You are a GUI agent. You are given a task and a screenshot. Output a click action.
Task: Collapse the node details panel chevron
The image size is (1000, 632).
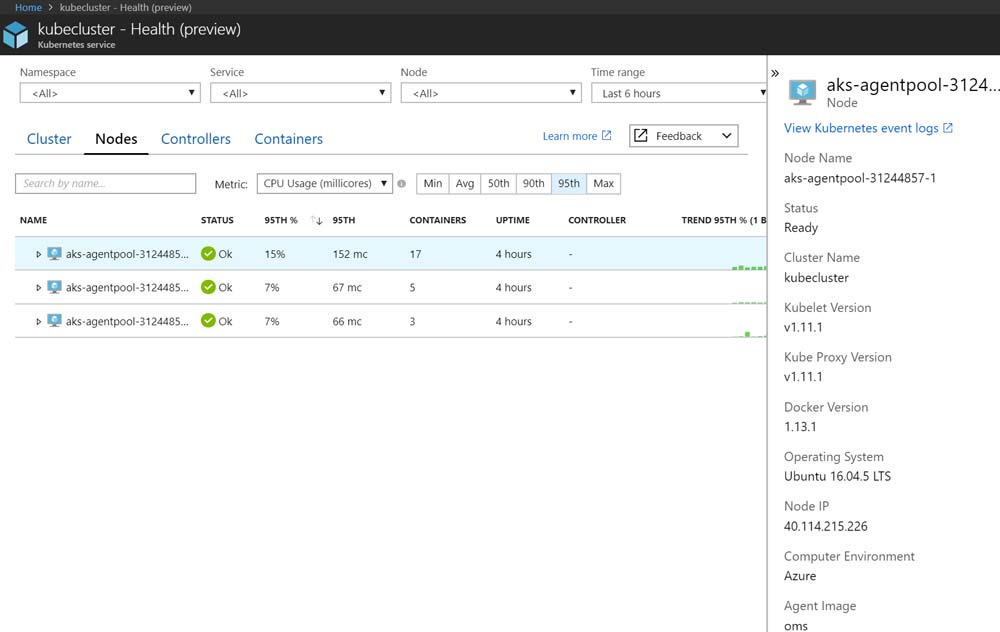(x=775, y=73)
